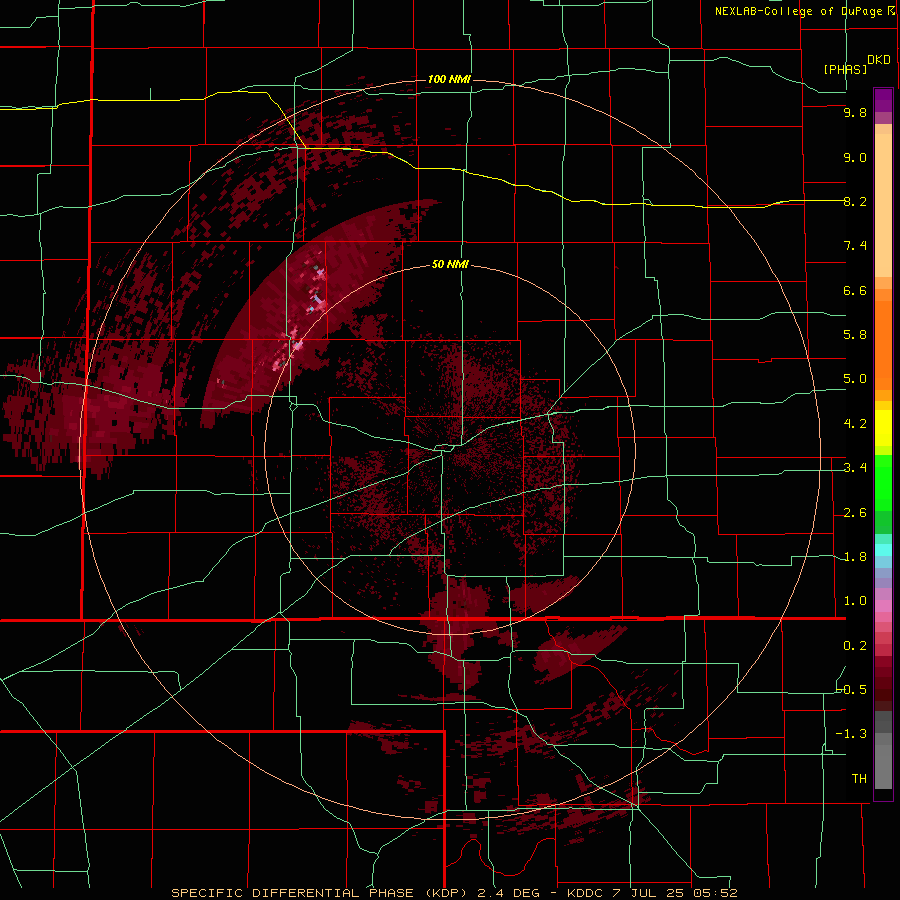The height and width of the screenshot is (900, 900).
Task: Click the 6.6 scale value
Action: (x=855, y=291)
